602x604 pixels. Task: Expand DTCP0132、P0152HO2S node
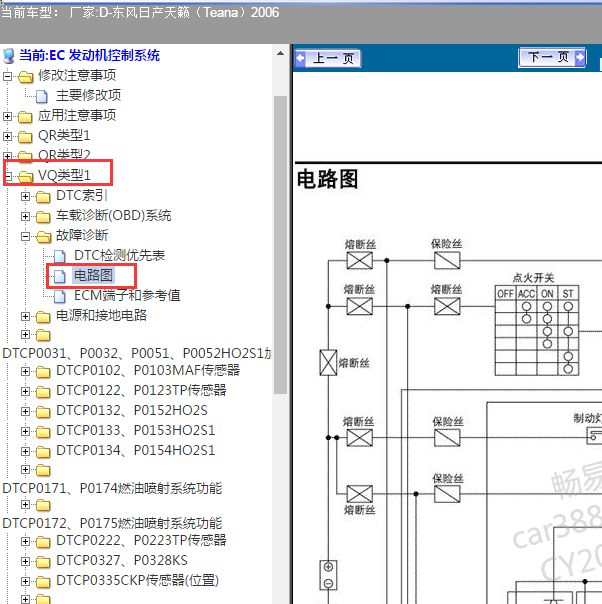(25, 411)
